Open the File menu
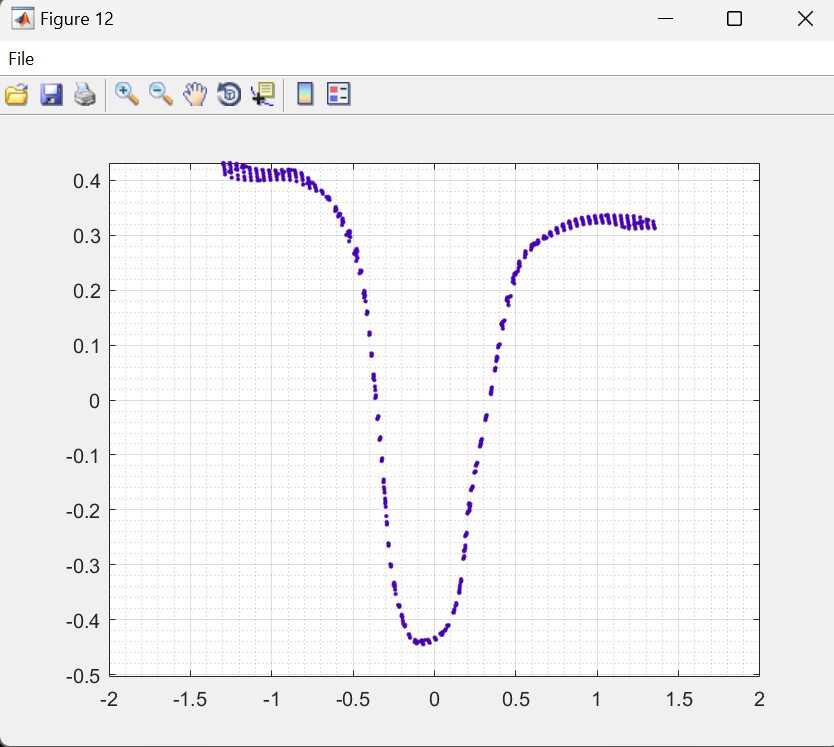Image resolution: width=834 pixels, height=747 pixels. 21,59
